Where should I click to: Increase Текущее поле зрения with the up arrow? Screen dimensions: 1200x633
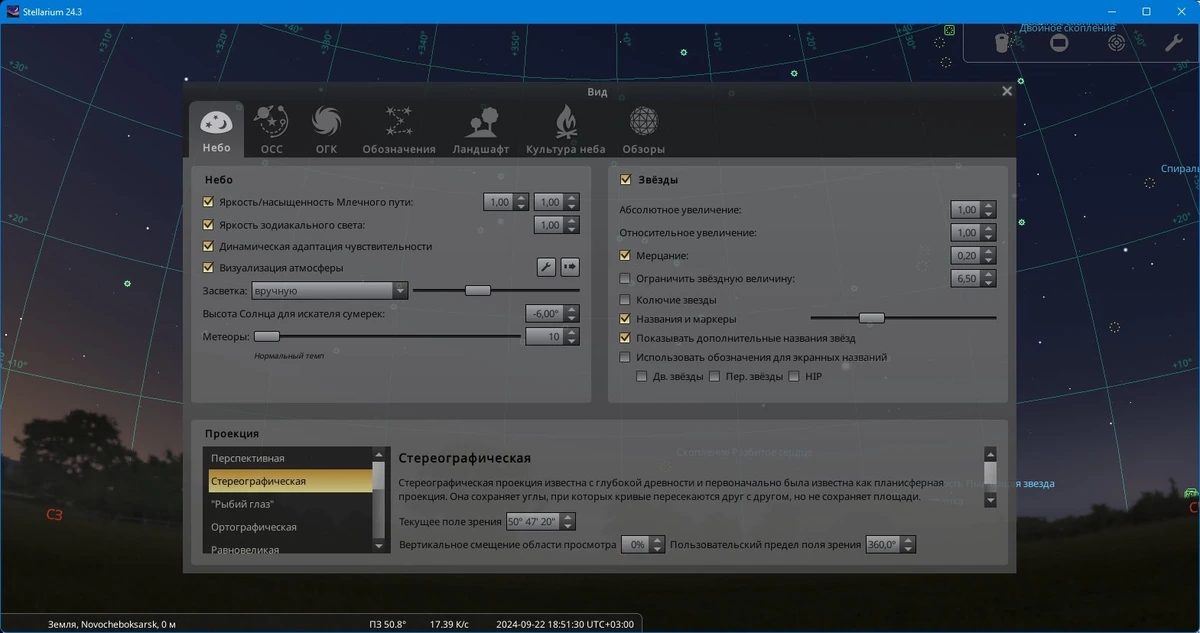tap(569, 517)
